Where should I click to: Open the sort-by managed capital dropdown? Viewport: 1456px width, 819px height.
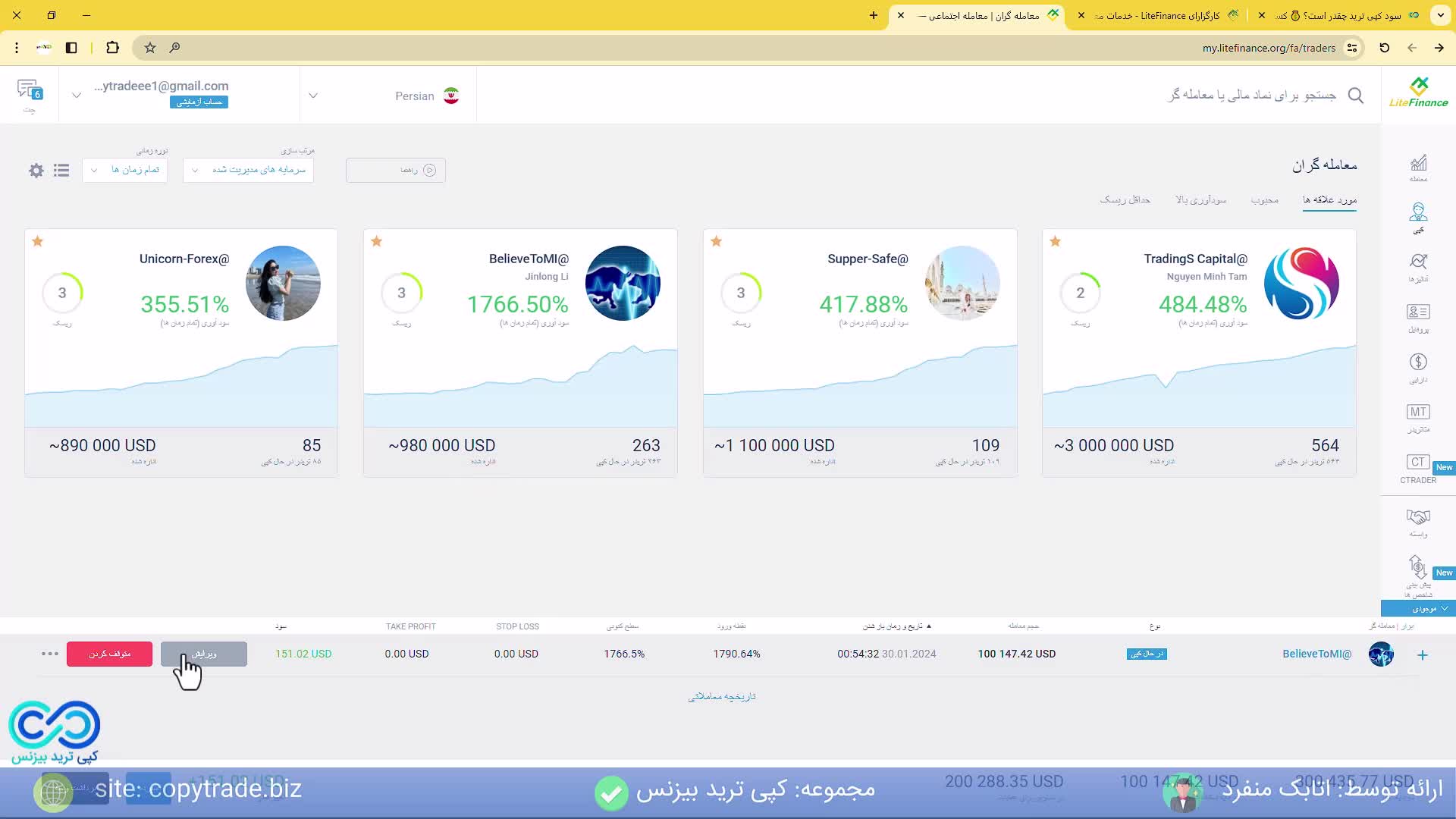click(248, 170)
